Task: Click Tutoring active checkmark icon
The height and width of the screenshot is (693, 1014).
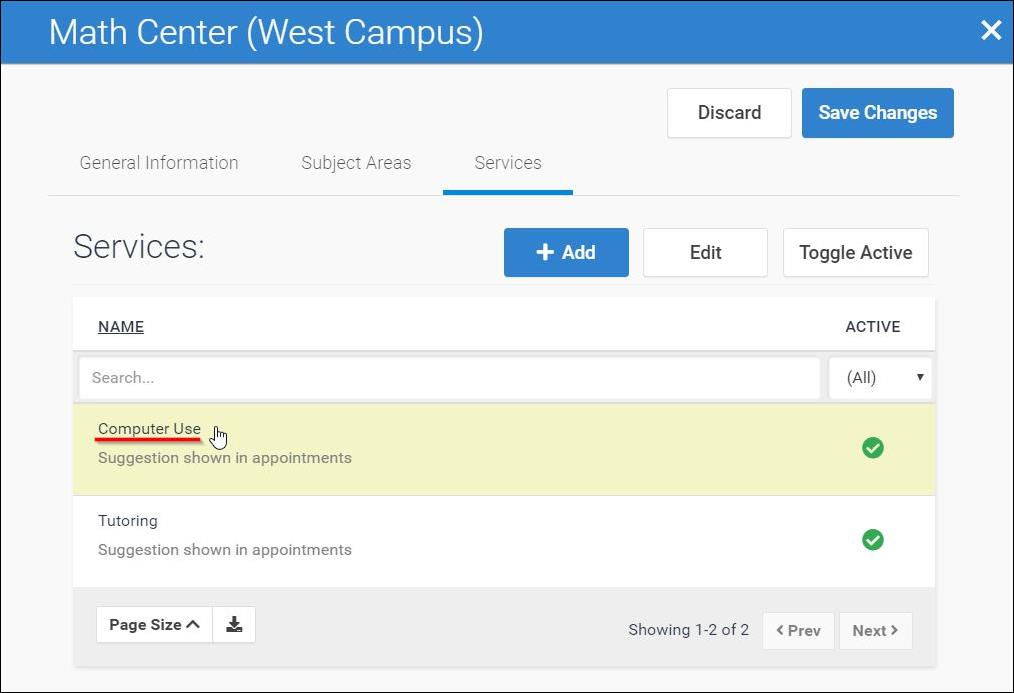Action: tap(873, 540)
